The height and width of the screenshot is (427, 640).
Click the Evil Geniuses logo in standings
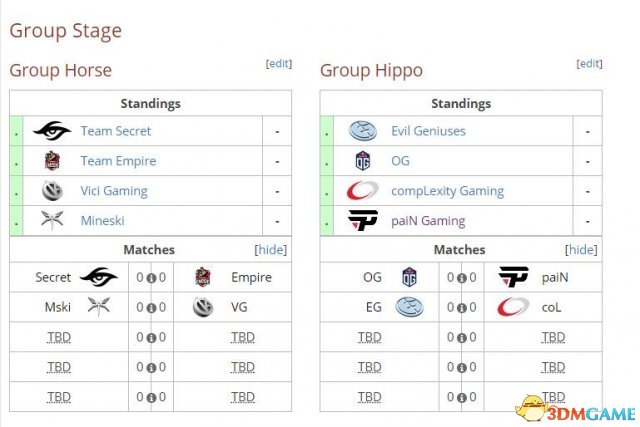click(362, 131)
